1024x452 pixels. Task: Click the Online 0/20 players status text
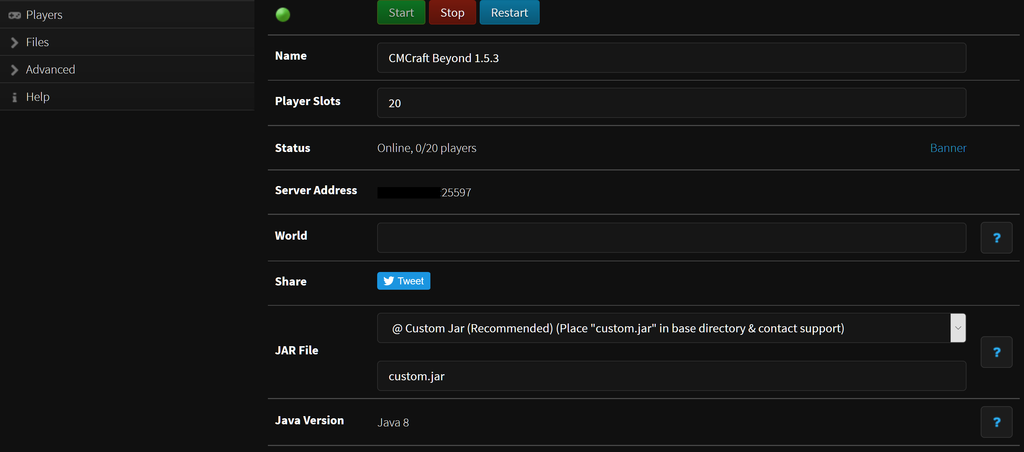pos(426,148)
